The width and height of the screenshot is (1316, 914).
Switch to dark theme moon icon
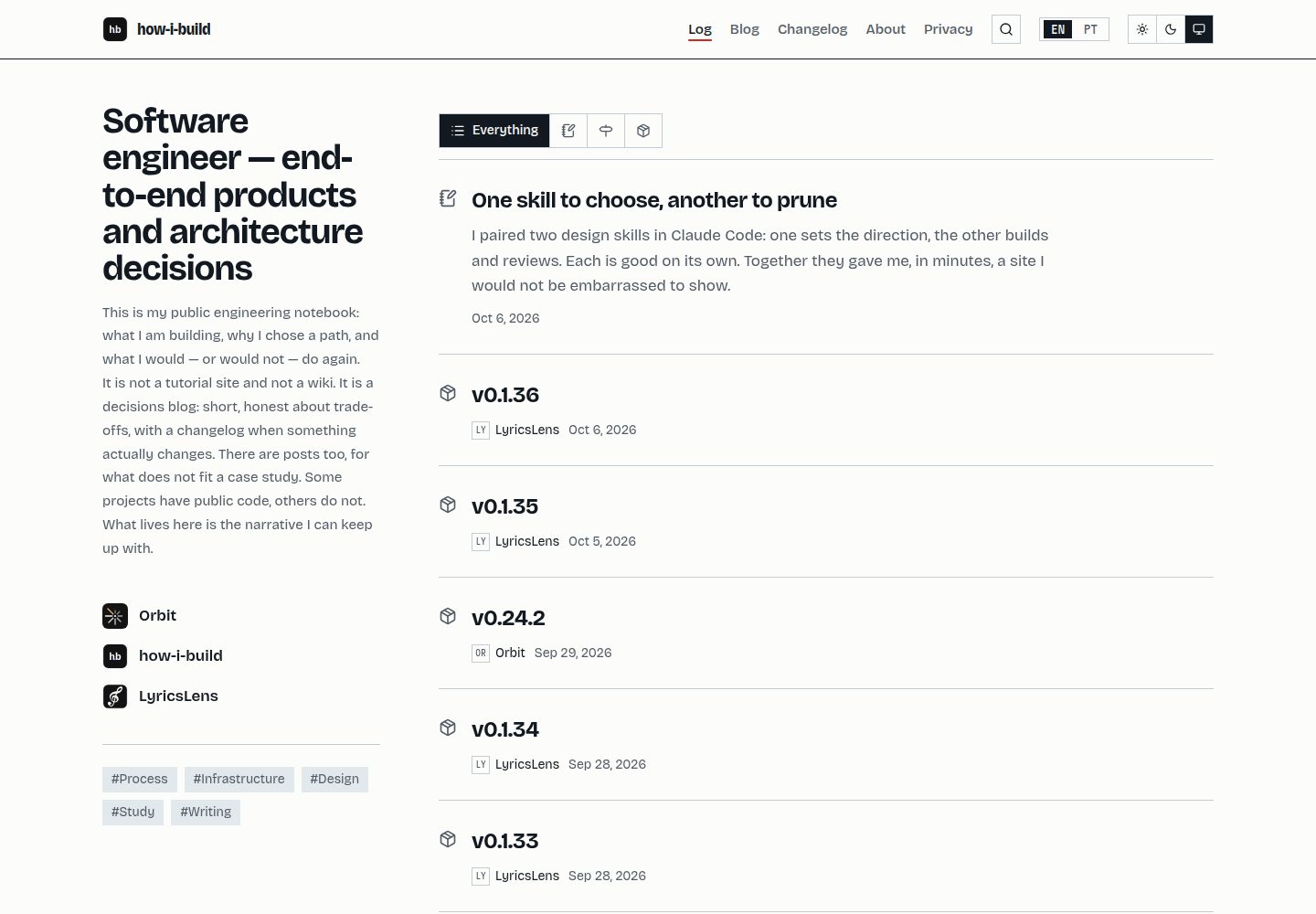tap(1171, 29)
